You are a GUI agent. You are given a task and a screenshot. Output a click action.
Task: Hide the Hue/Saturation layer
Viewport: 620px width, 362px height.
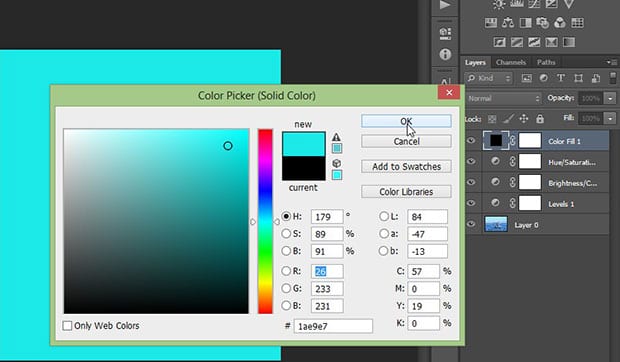pos(471,161)
